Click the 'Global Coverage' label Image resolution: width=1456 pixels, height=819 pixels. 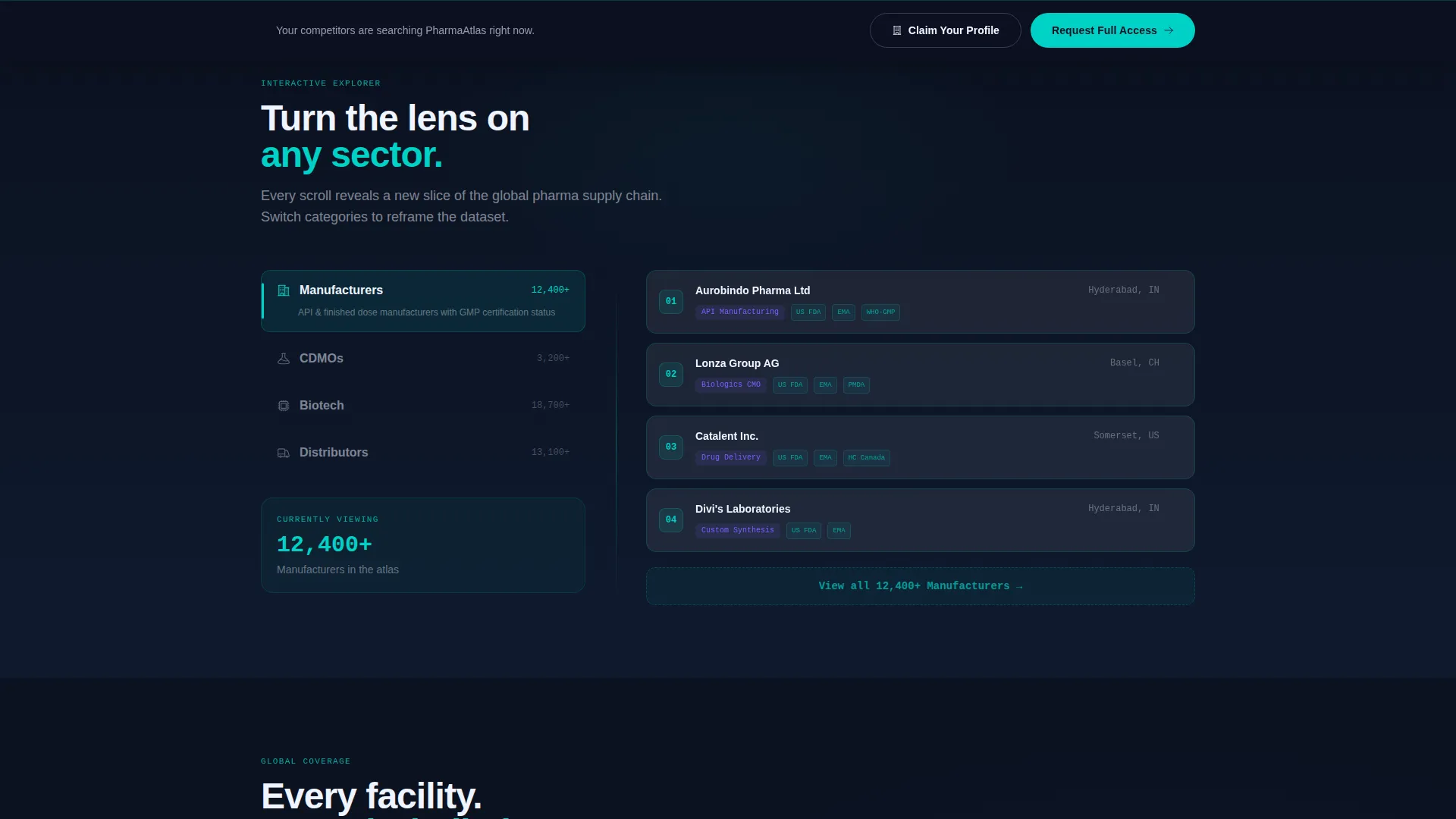[306, 761]
